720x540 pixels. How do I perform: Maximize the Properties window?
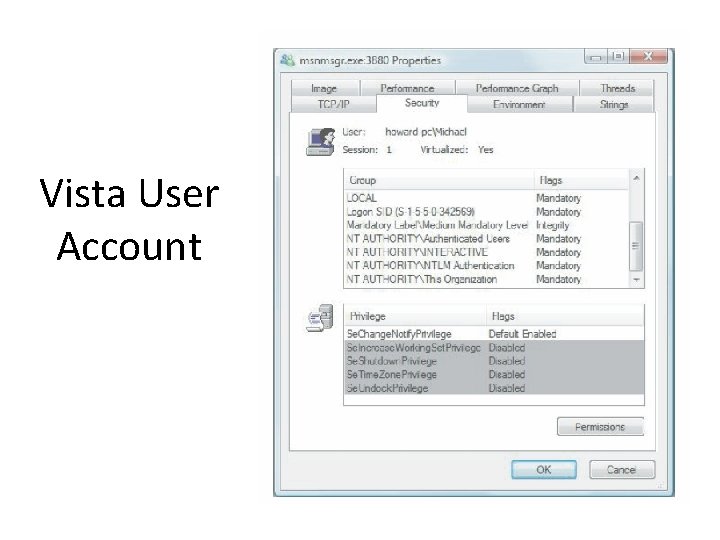pyautogui.click(x=619, y=56)
